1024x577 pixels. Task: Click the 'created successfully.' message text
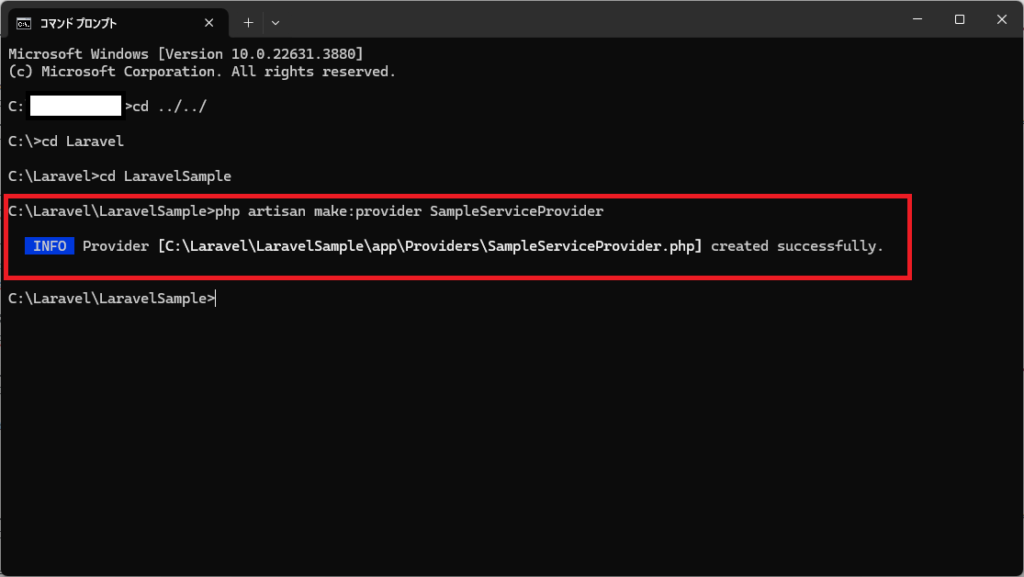pyautogui.click(x=797, y=246)
